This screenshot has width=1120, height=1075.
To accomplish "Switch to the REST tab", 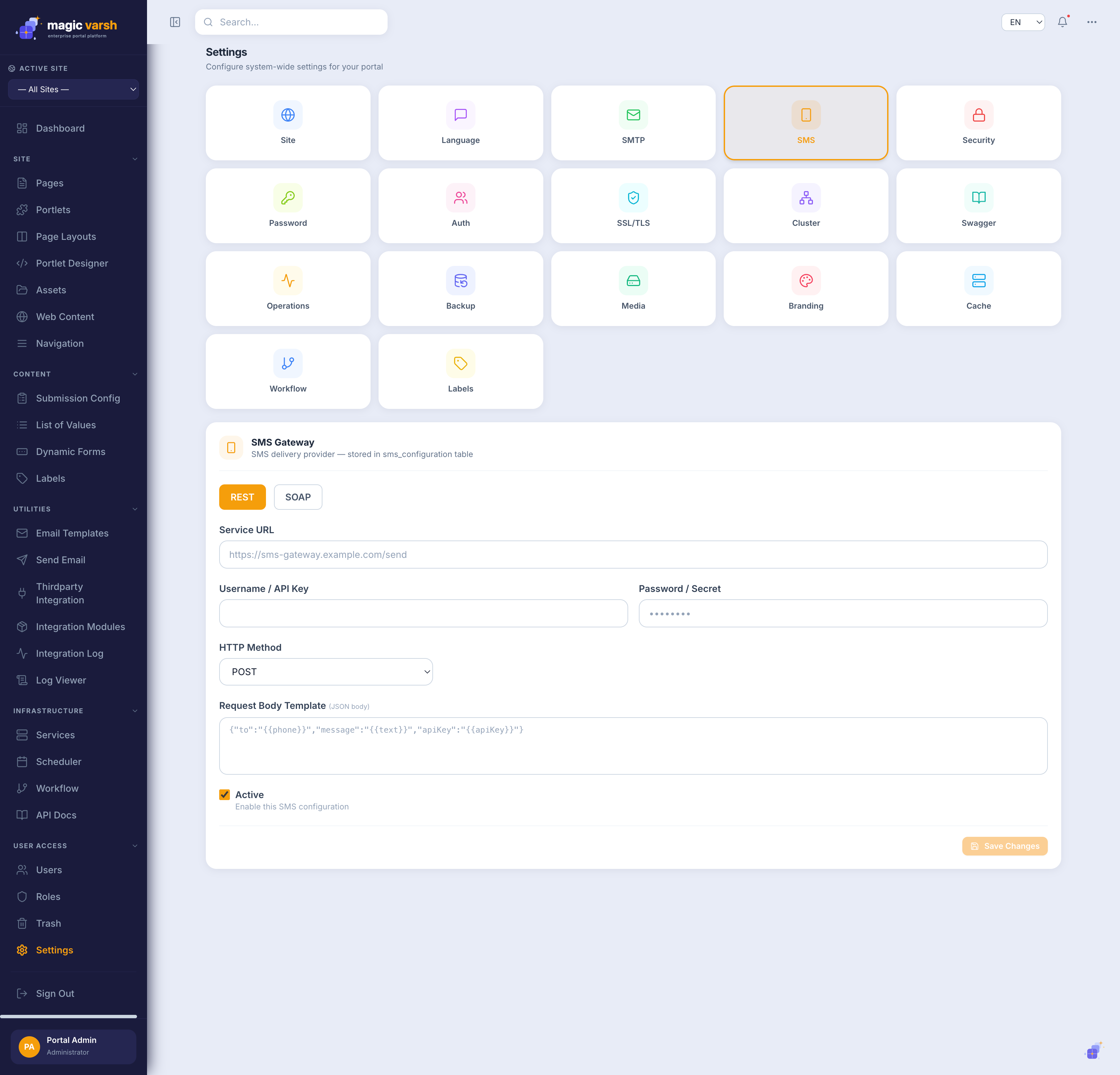I will [242, 497].
